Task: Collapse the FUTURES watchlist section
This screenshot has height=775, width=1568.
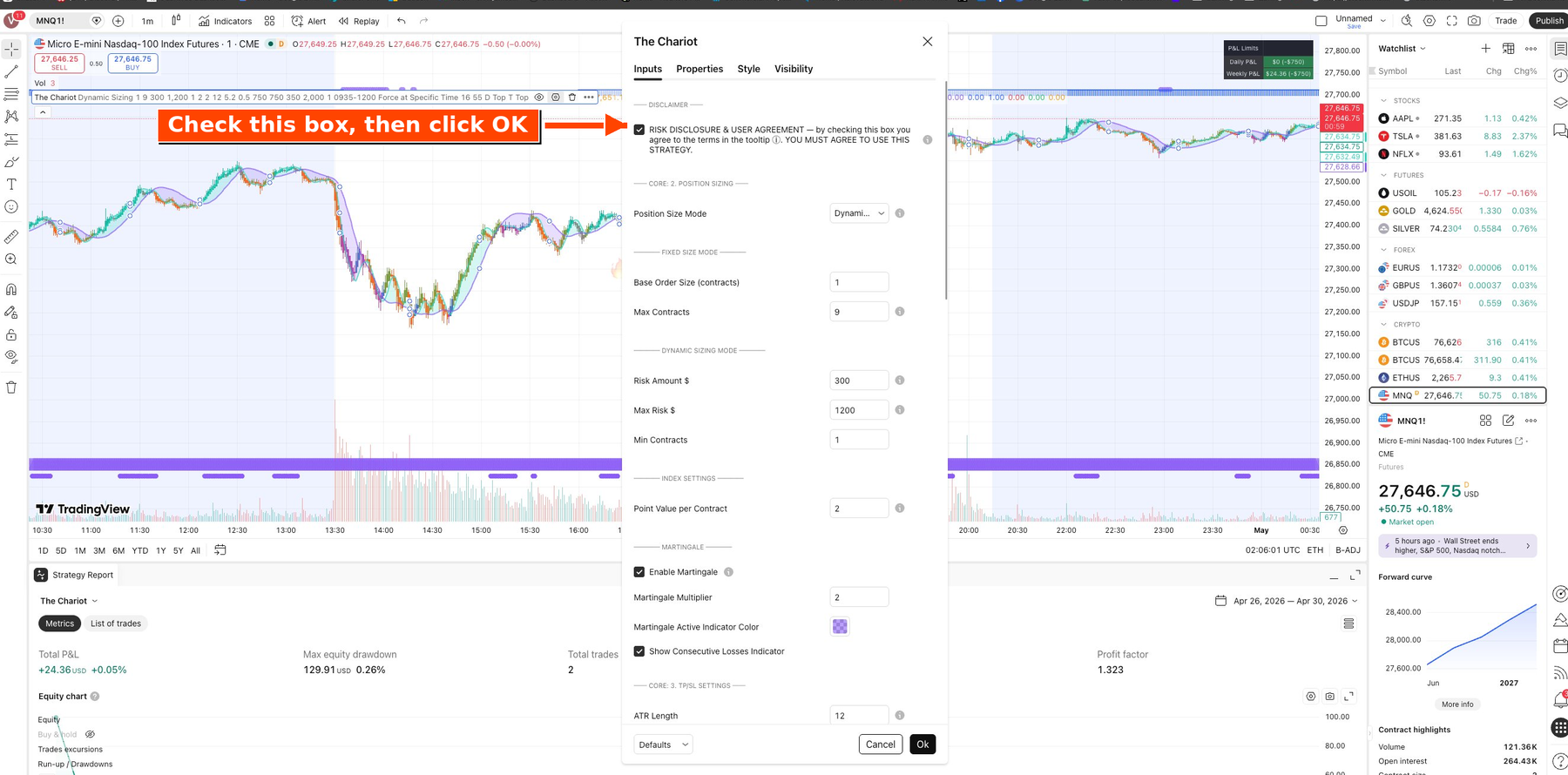Action: click(1383, 175)
